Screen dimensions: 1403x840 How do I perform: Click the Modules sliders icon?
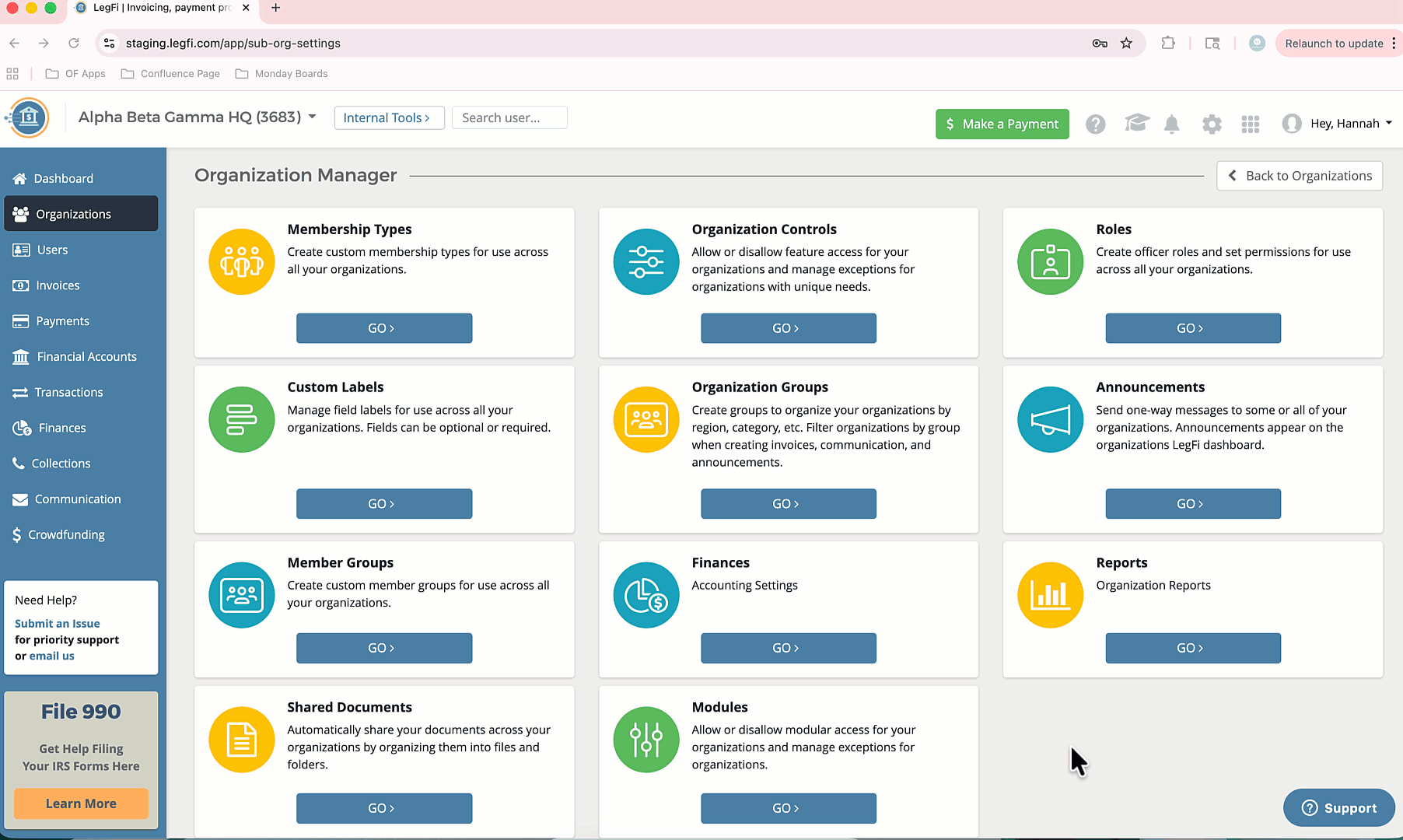(646, 740)
